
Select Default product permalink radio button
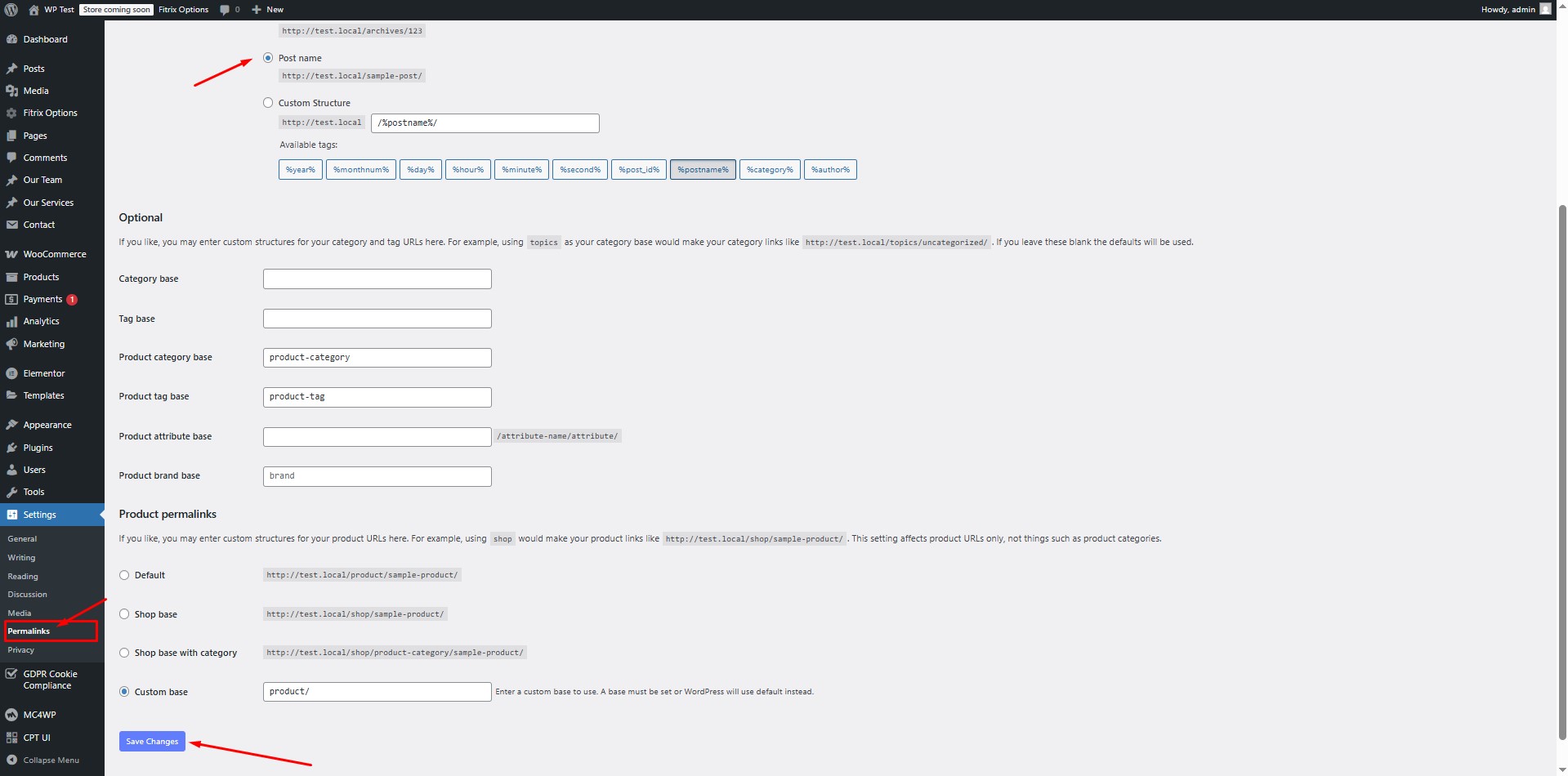pyautogui.click(x=124, y=575)
